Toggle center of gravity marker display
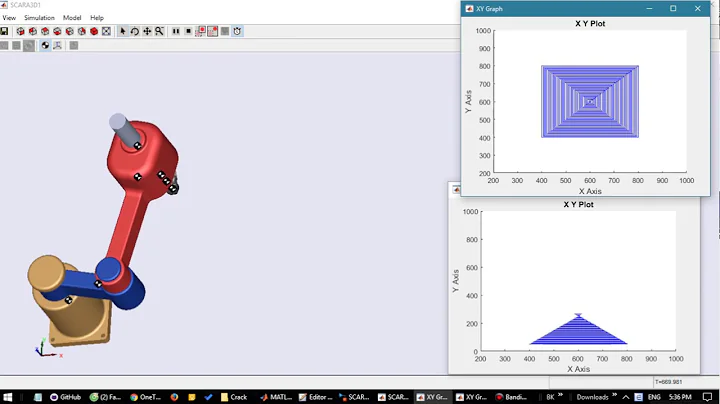This screenshot has height=404, width=720. point(45,45)
